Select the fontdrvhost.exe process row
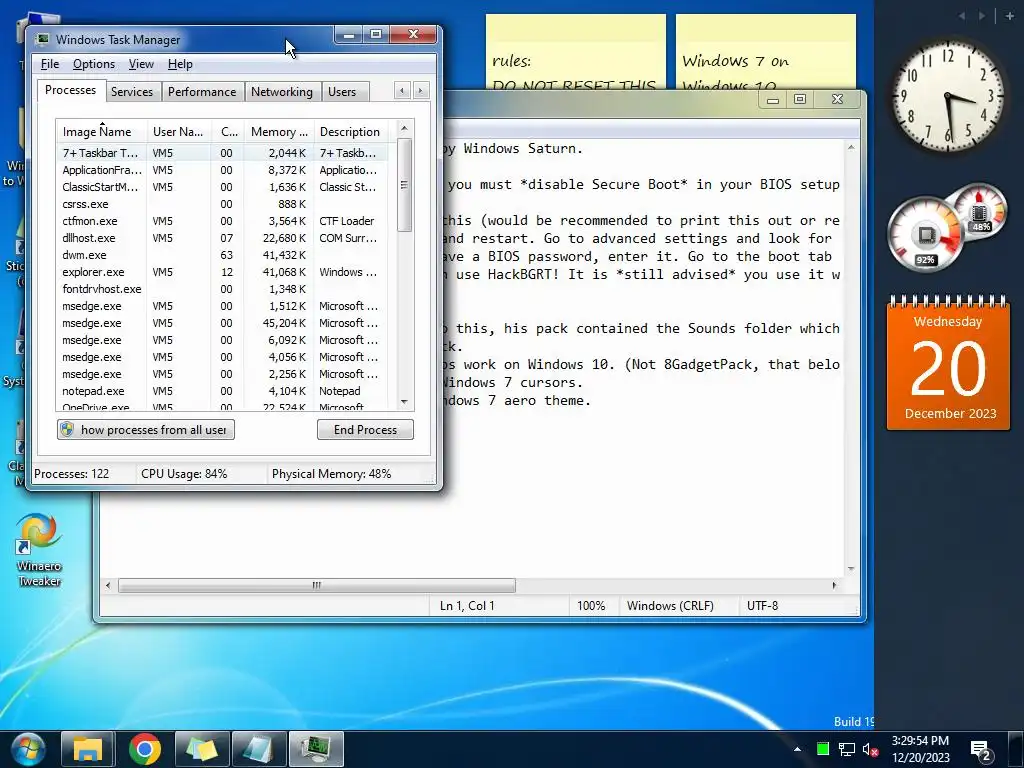The width and height of the screenshot is (1024, 768). click(222, 289)
